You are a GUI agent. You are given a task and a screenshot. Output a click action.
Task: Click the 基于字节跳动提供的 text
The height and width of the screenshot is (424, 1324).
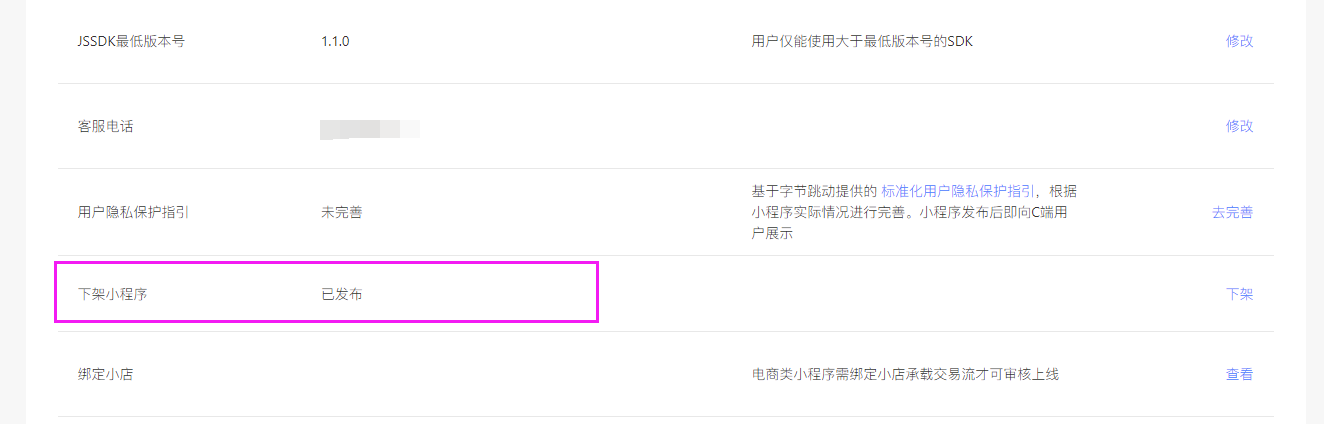click(814, 191)
